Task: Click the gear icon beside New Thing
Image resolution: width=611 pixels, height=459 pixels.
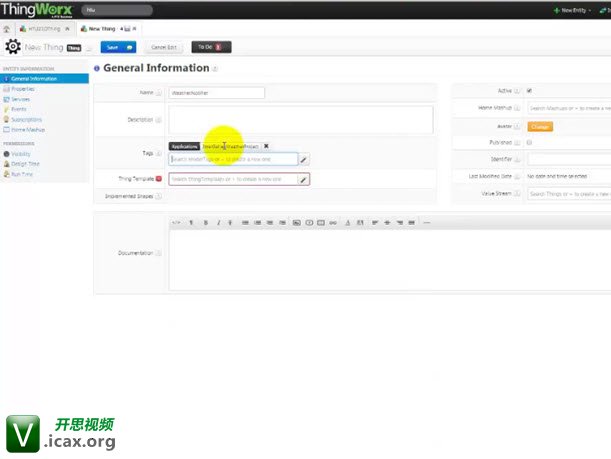Action: tap(13, 47)
